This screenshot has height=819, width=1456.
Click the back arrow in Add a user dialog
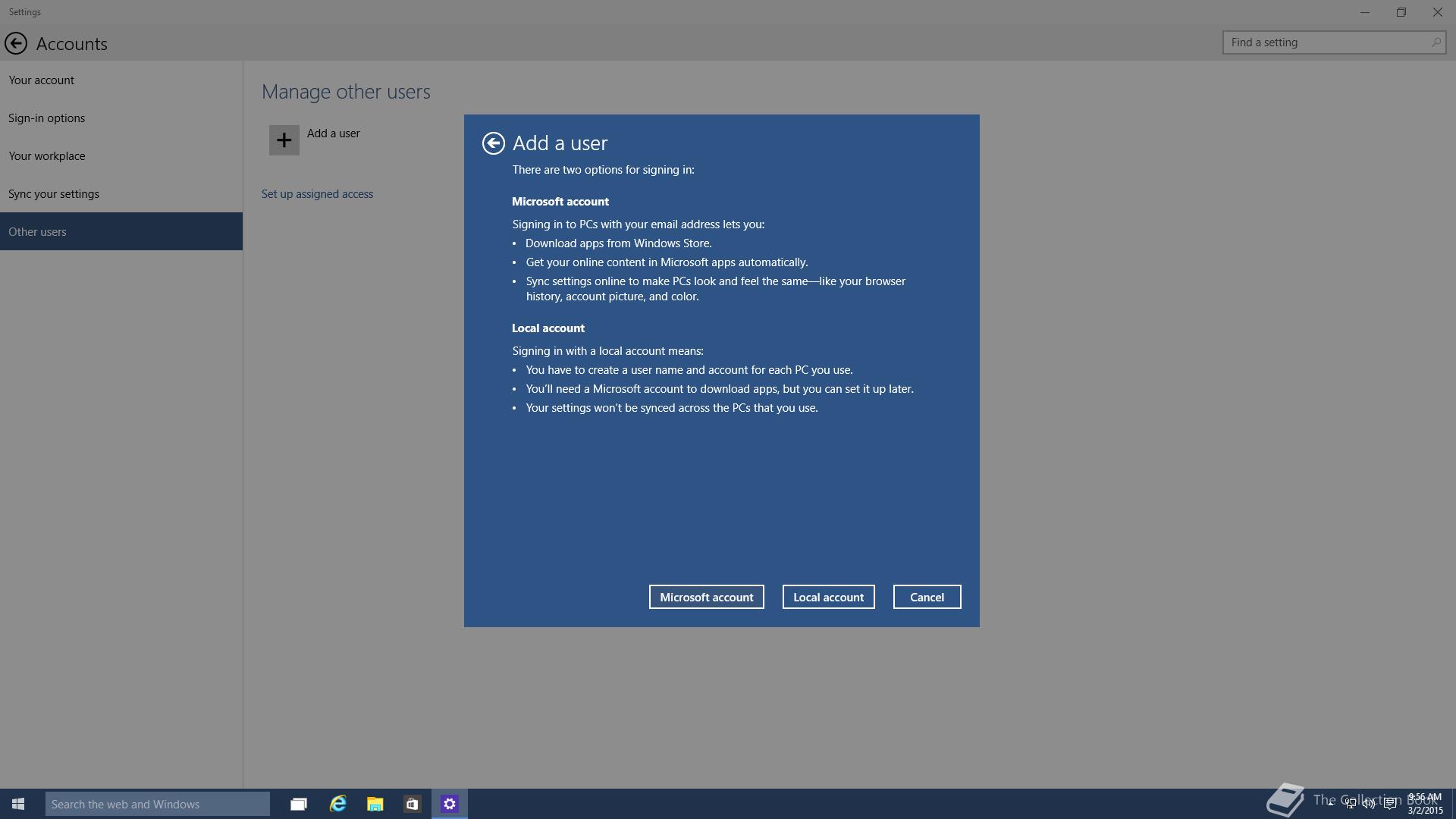[493, 143]
